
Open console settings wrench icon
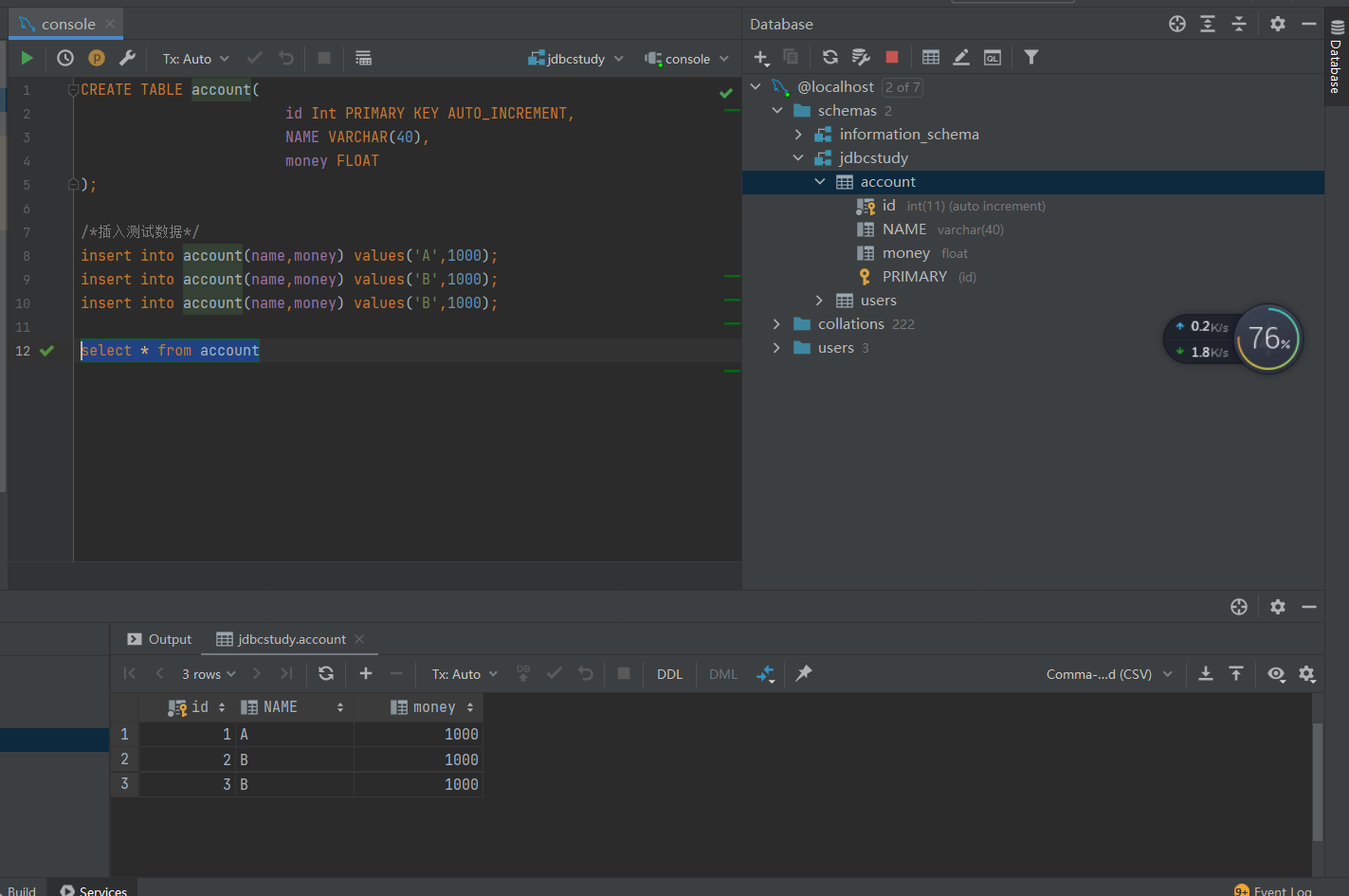(127, 58)
